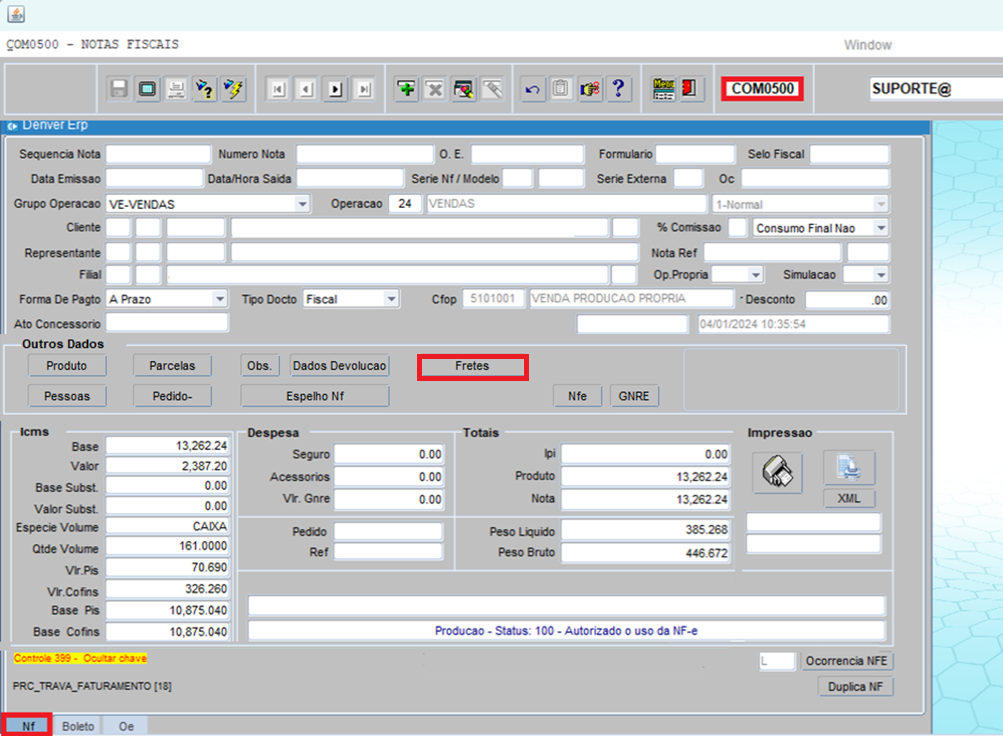Switch to the Oe tab
This screenshot has height=736, width=1003.
pos(126,726)
